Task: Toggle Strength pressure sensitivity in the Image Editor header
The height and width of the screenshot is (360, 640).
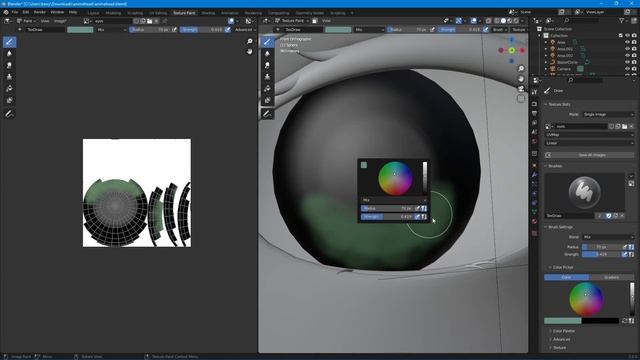Action: (227, 29)
